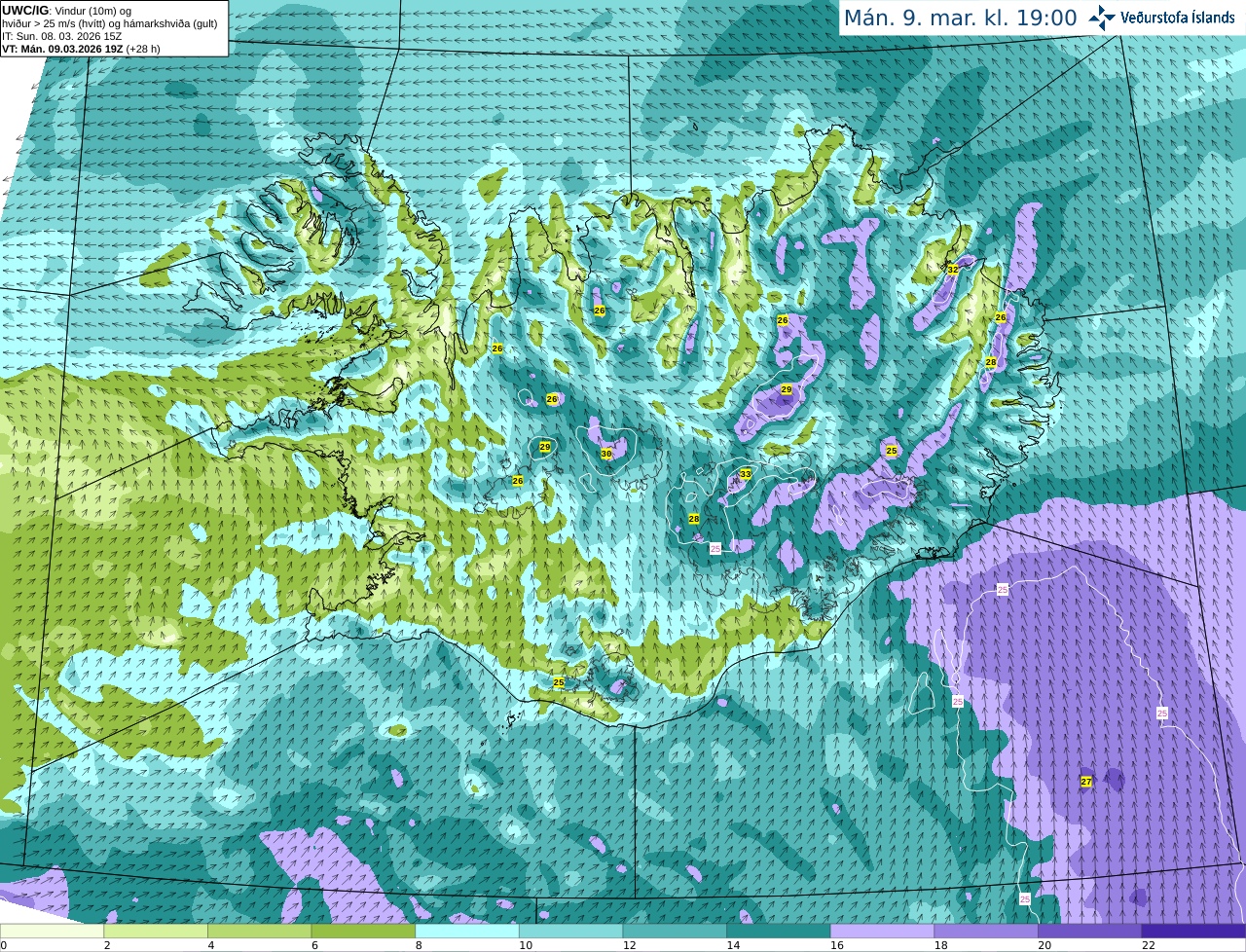Click the colour bar tick label 22
The height and width of the screenshot is (952, 1246).
point(1149,945)
